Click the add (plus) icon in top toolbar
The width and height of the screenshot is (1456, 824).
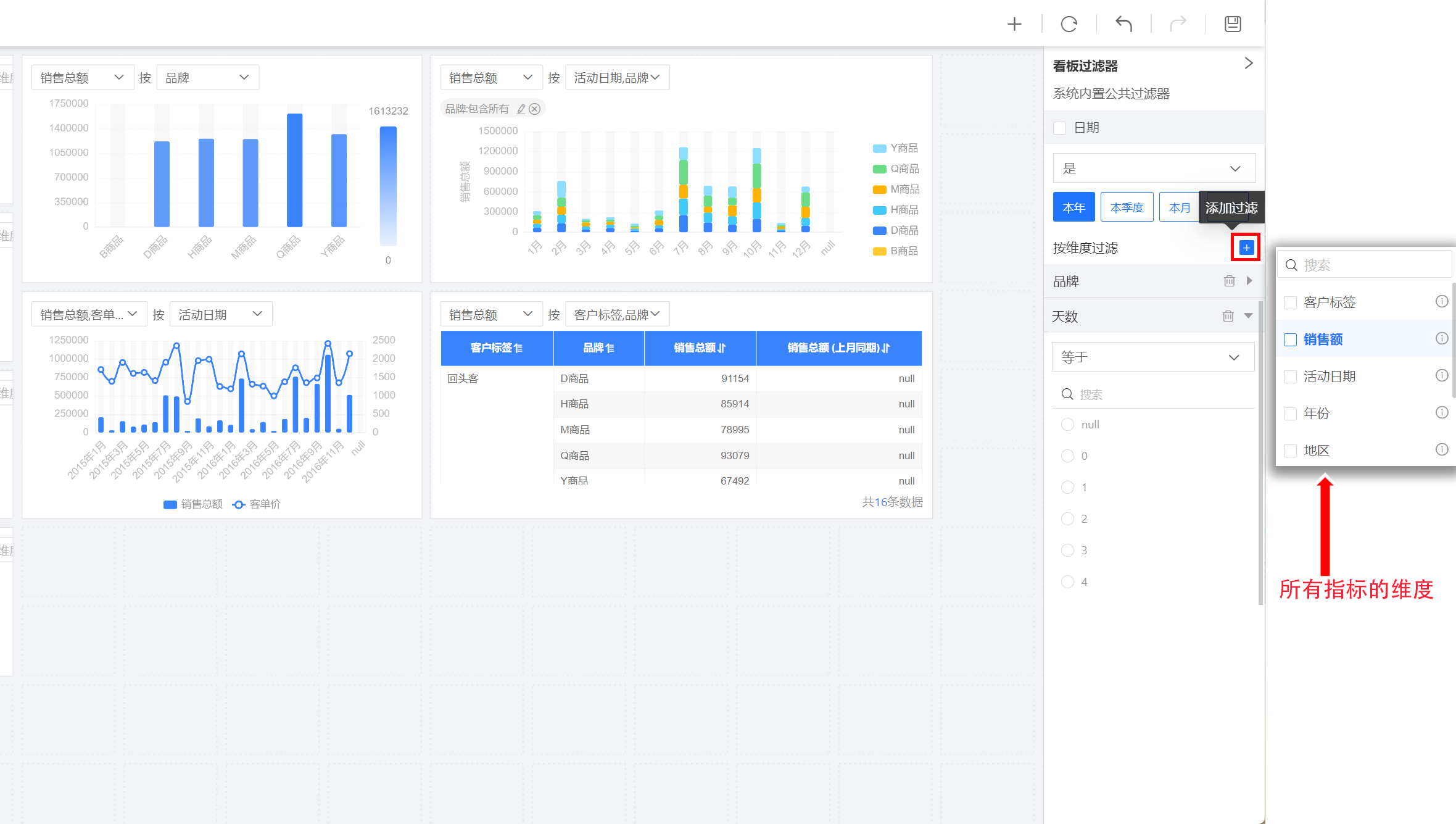point(1014,24)
